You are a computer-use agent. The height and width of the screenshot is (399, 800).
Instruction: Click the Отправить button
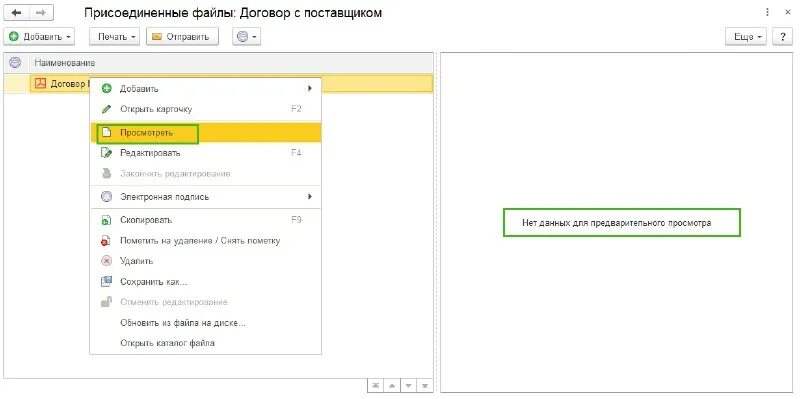click(x=182, y=37)
